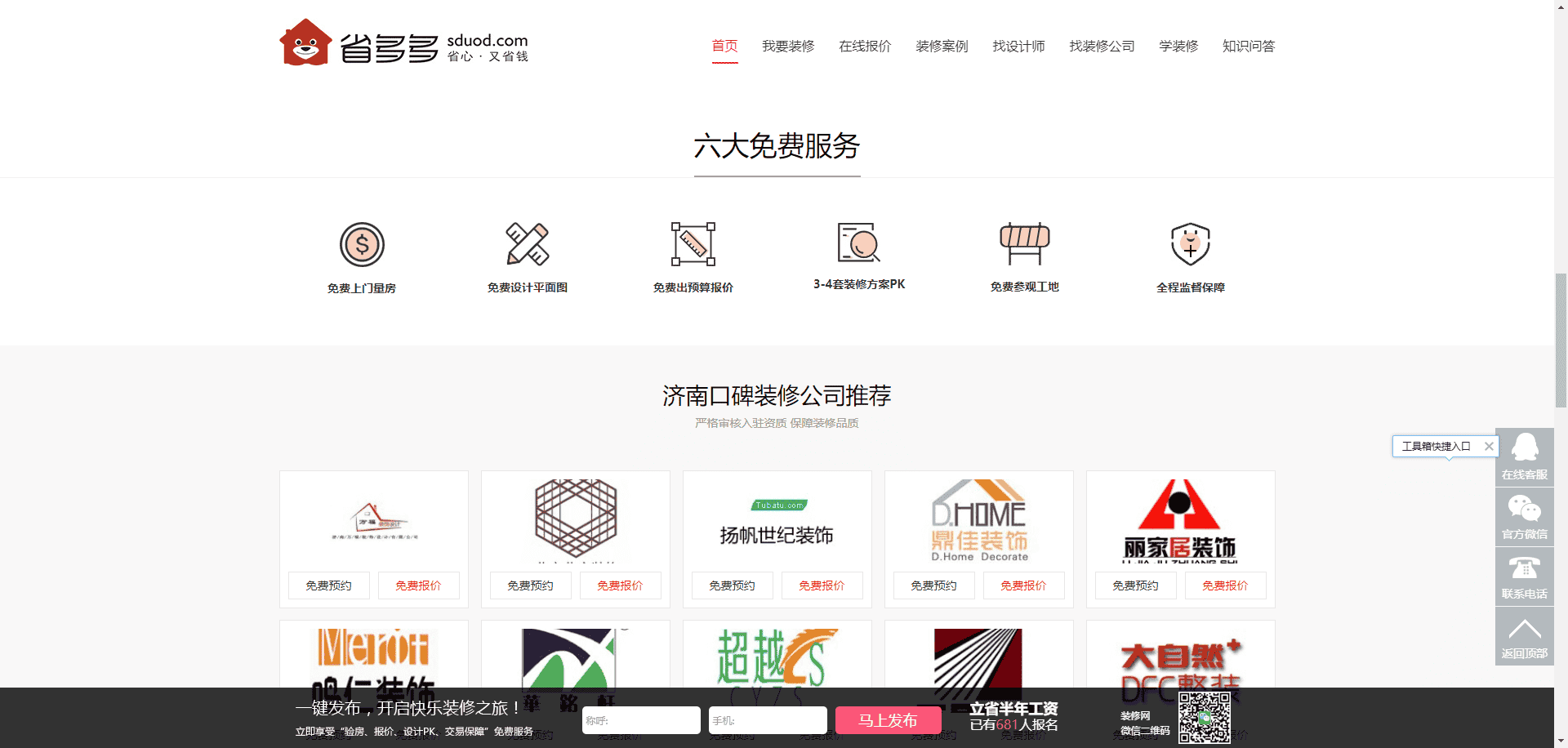Click 免费报价 under 鼎佳装饰
This screenshot has height=748, width=1568.
pos(1024,585)
